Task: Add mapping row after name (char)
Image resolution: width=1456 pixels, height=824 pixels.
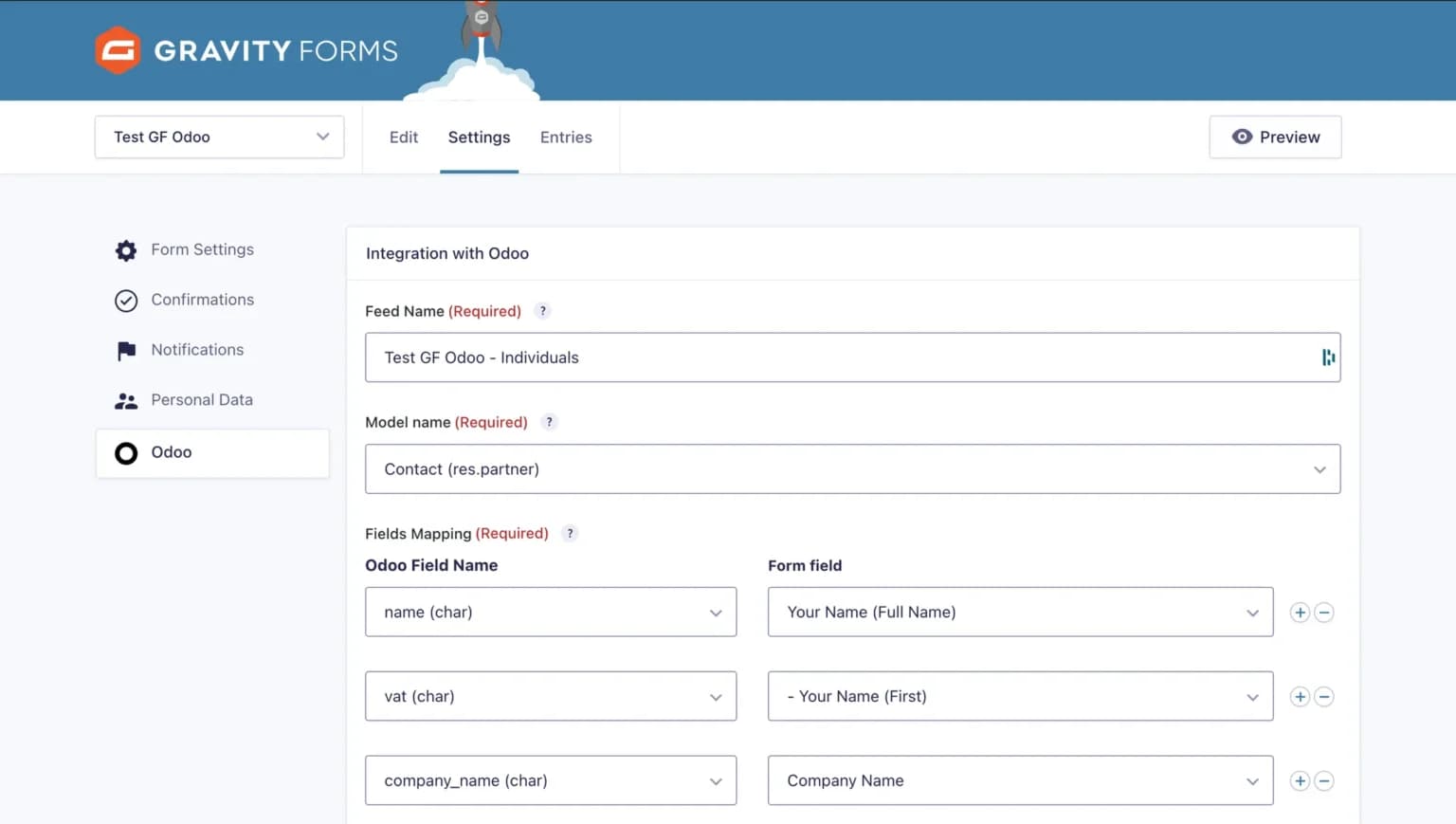Action: coord(1300,613)
